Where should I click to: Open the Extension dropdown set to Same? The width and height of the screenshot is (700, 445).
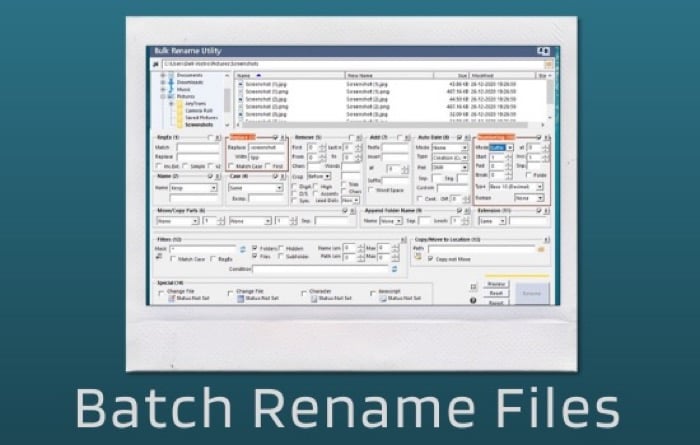point(492,221)
